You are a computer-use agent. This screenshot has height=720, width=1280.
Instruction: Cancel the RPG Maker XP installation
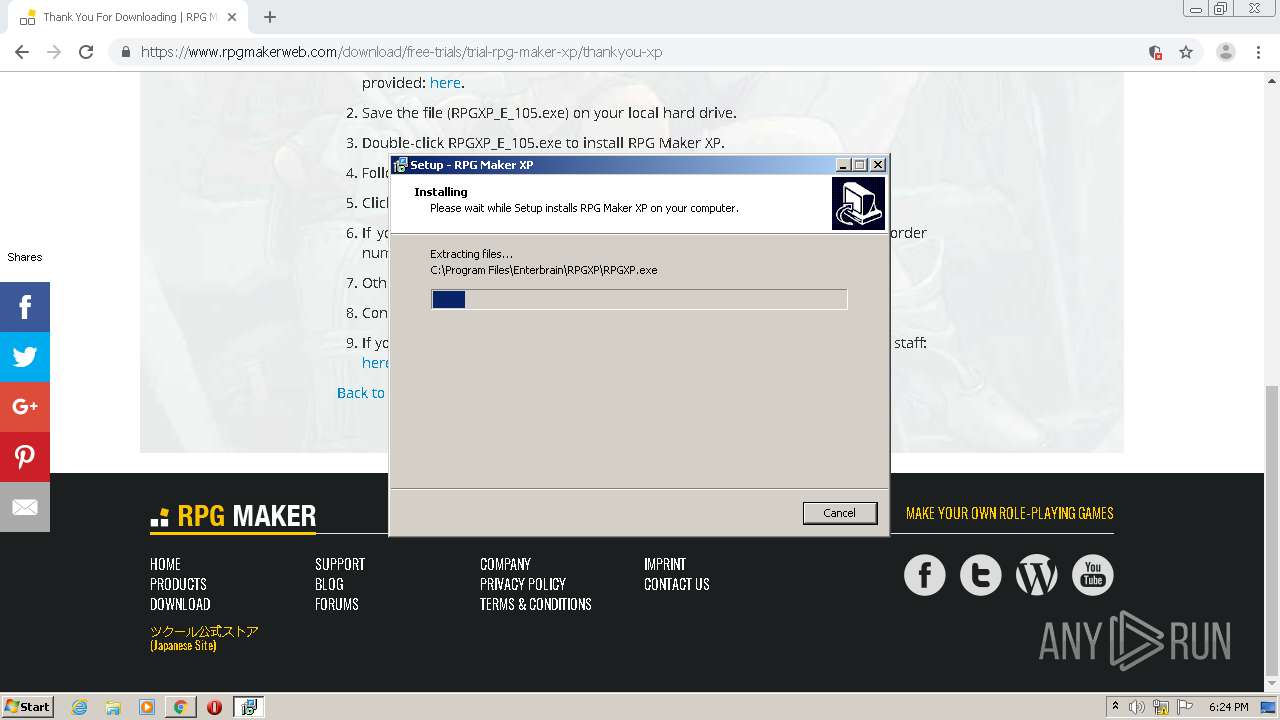839,513
